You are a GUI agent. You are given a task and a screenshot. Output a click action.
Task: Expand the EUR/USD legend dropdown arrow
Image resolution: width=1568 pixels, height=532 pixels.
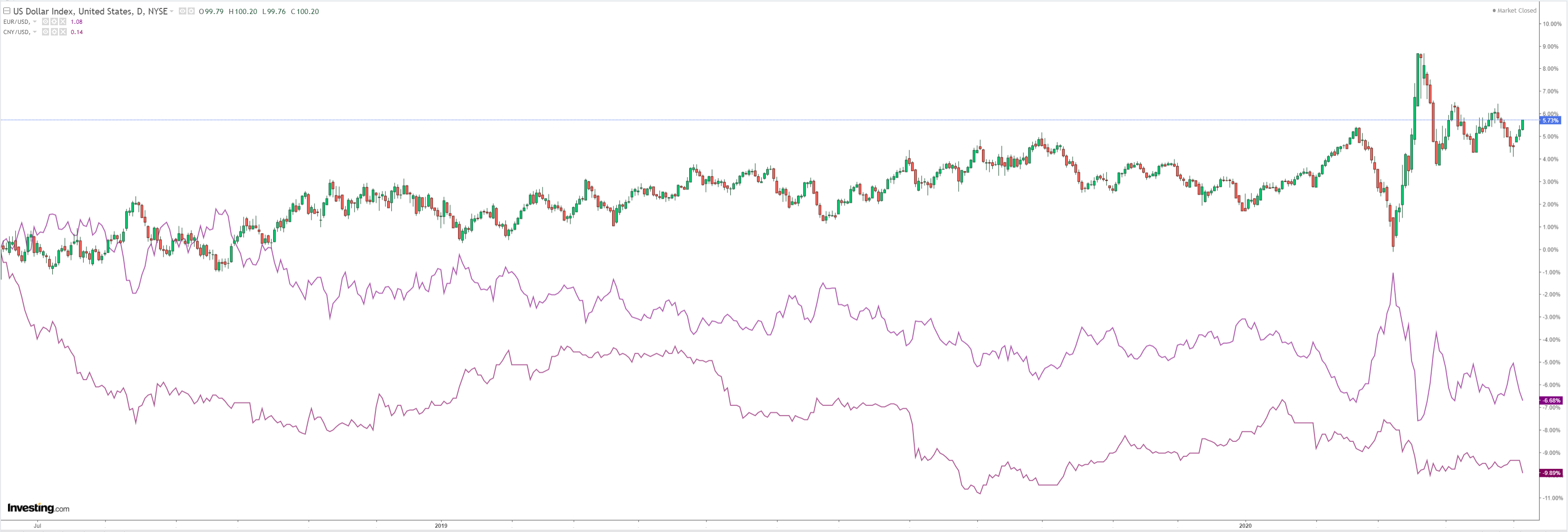pos(35,22)
